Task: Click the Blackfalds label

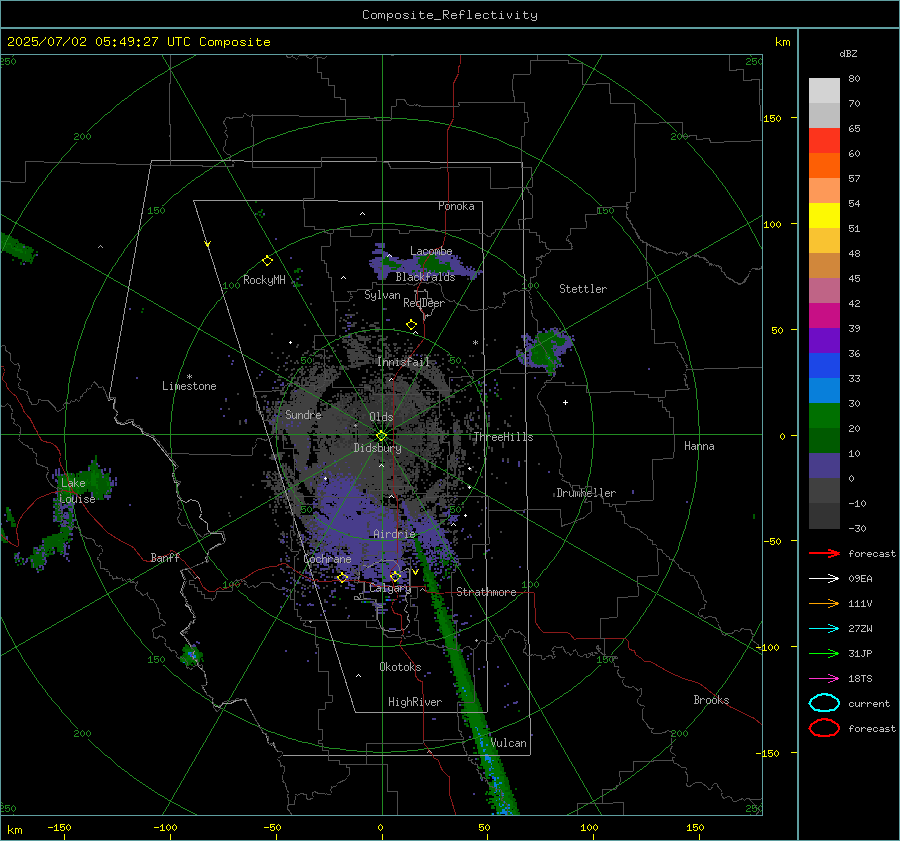Action: pos(425,277)
